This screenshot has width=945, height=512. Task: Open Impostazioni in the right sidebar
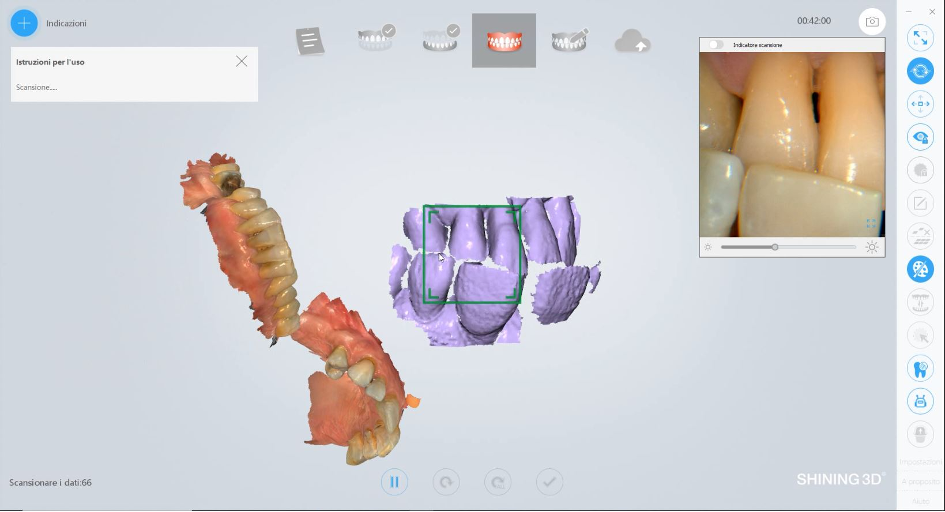(920, 462)
